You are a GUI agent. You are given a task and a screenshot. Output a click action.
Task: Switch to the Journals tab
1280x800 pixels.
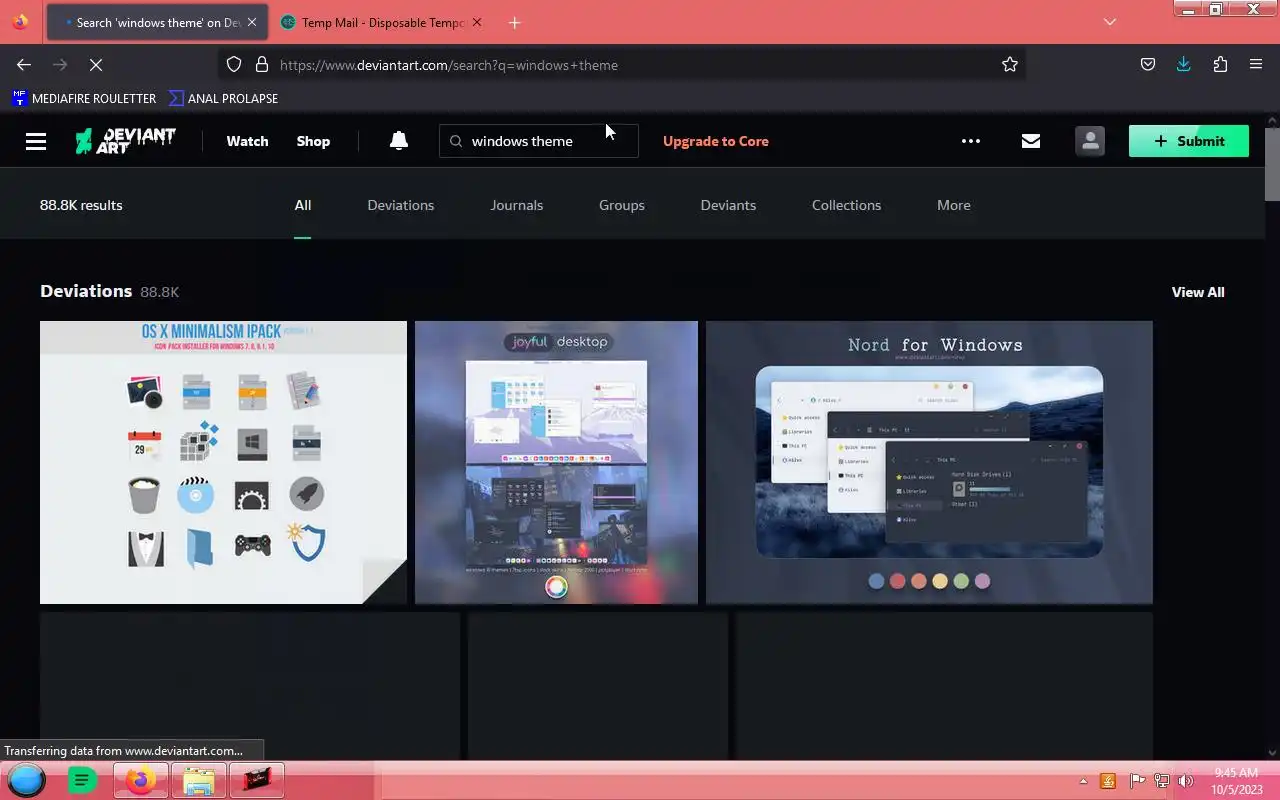(516, 205)
